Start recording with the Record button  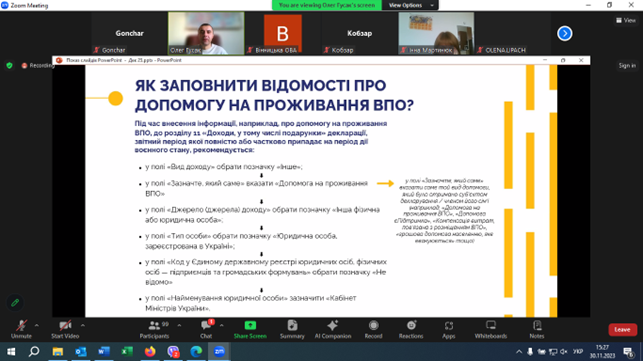tap(374, 329)
